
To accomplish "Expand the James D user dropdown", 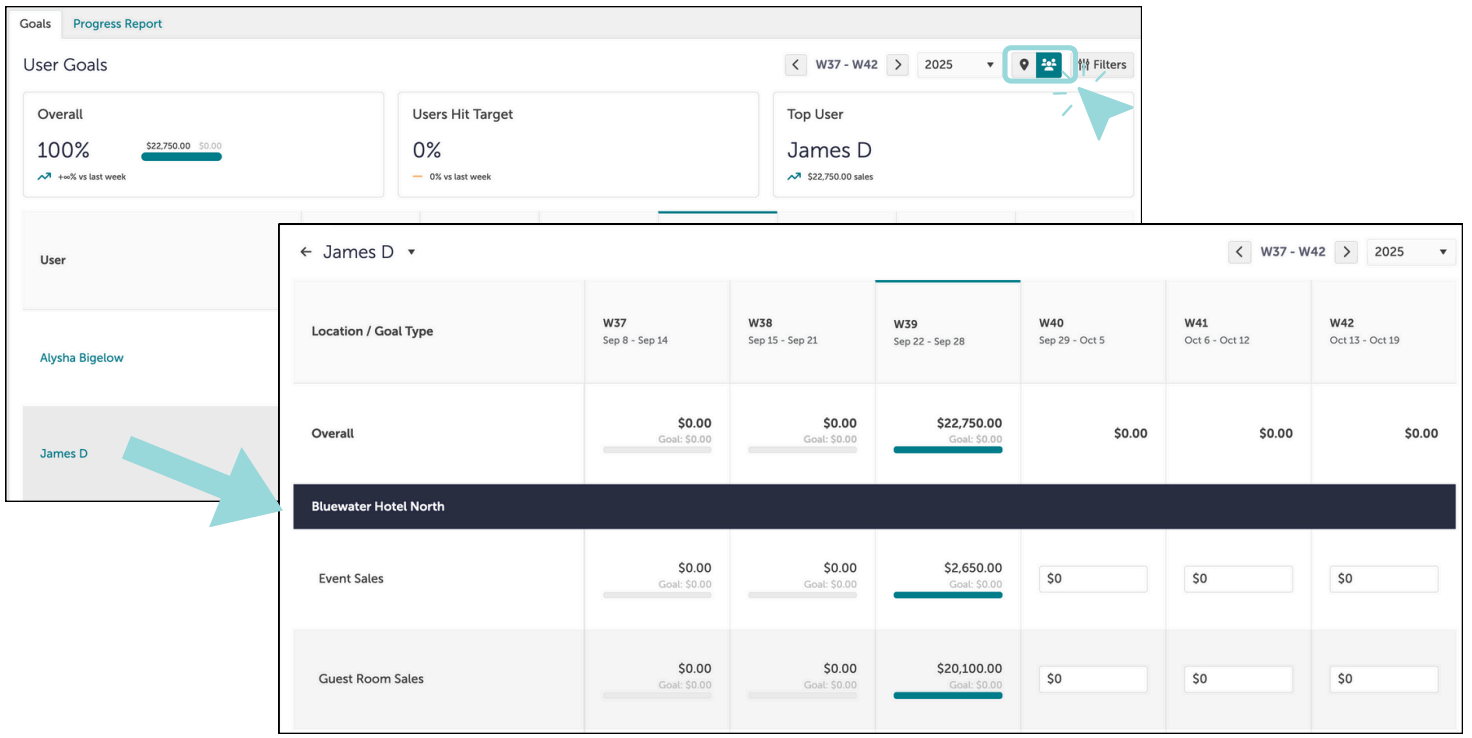I will coord(411,252).
